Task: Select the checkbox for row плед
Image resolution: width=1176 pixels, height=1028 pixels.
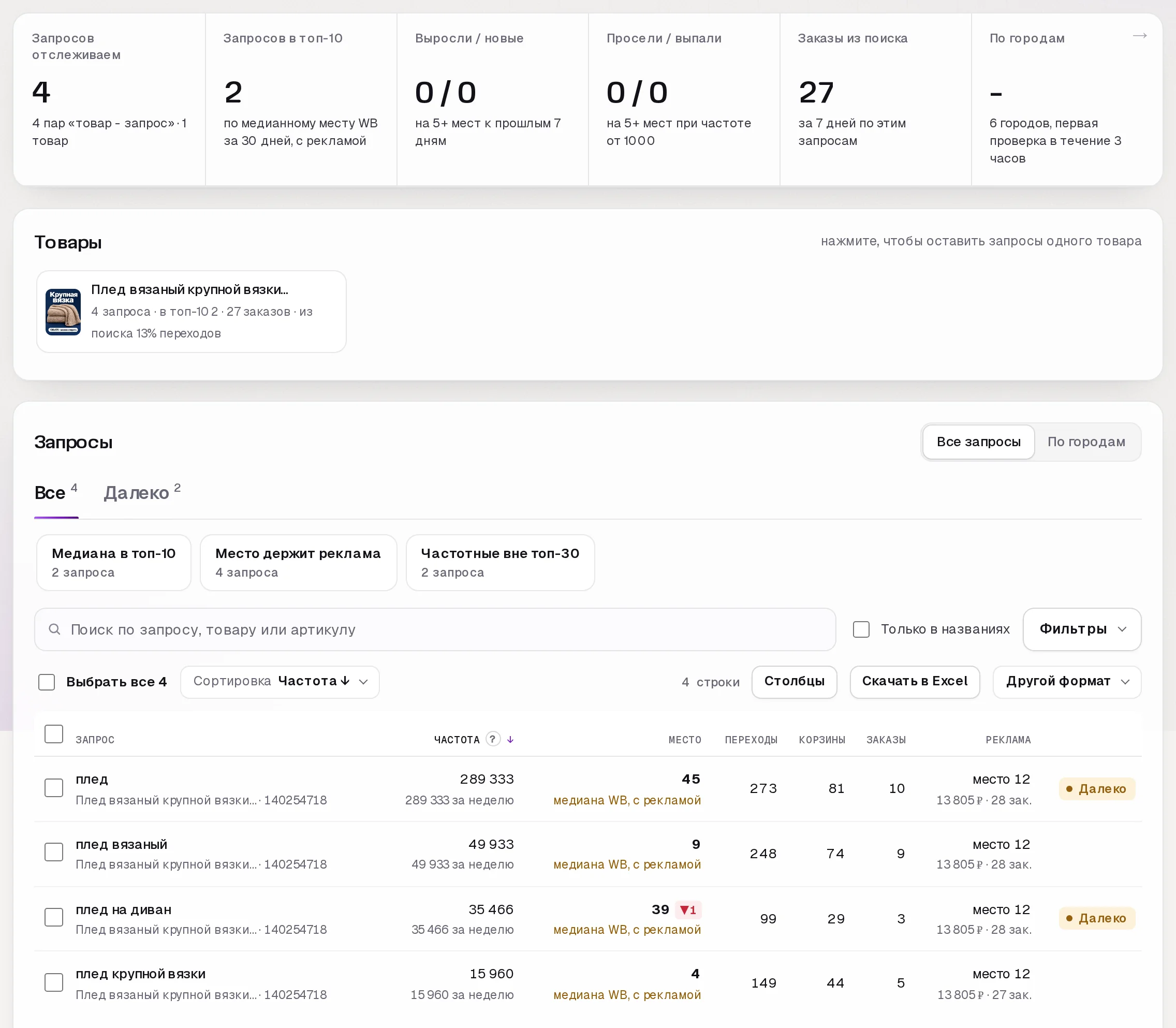Action: point(54,788)
